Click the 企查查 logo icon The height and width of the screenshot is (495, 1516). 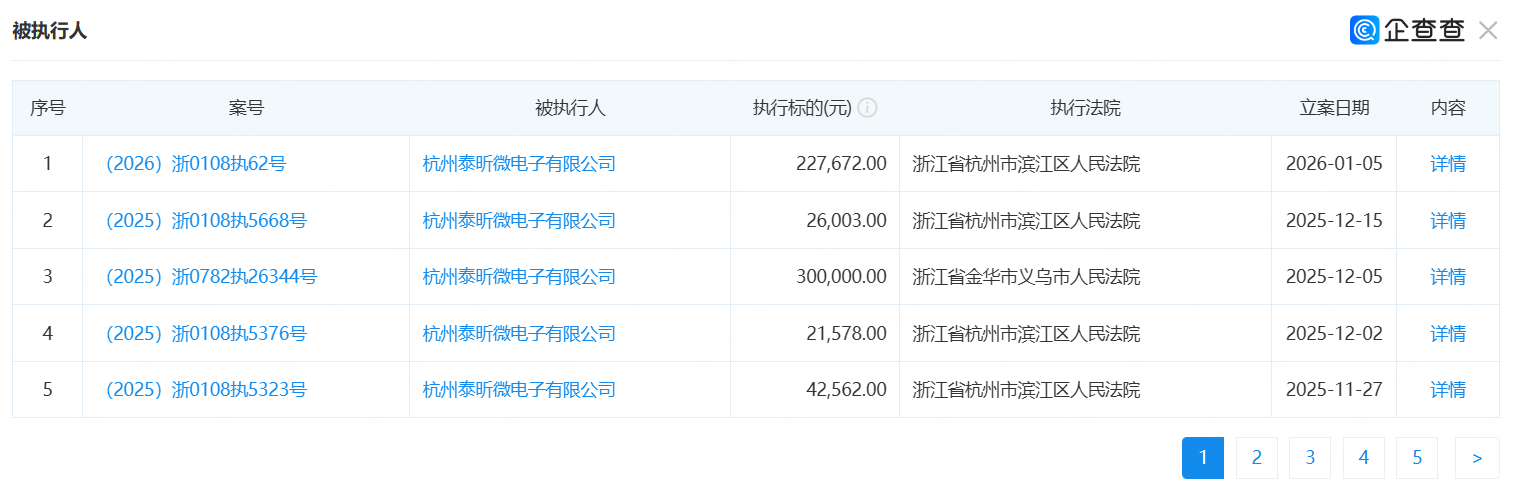pos(1364,30)
